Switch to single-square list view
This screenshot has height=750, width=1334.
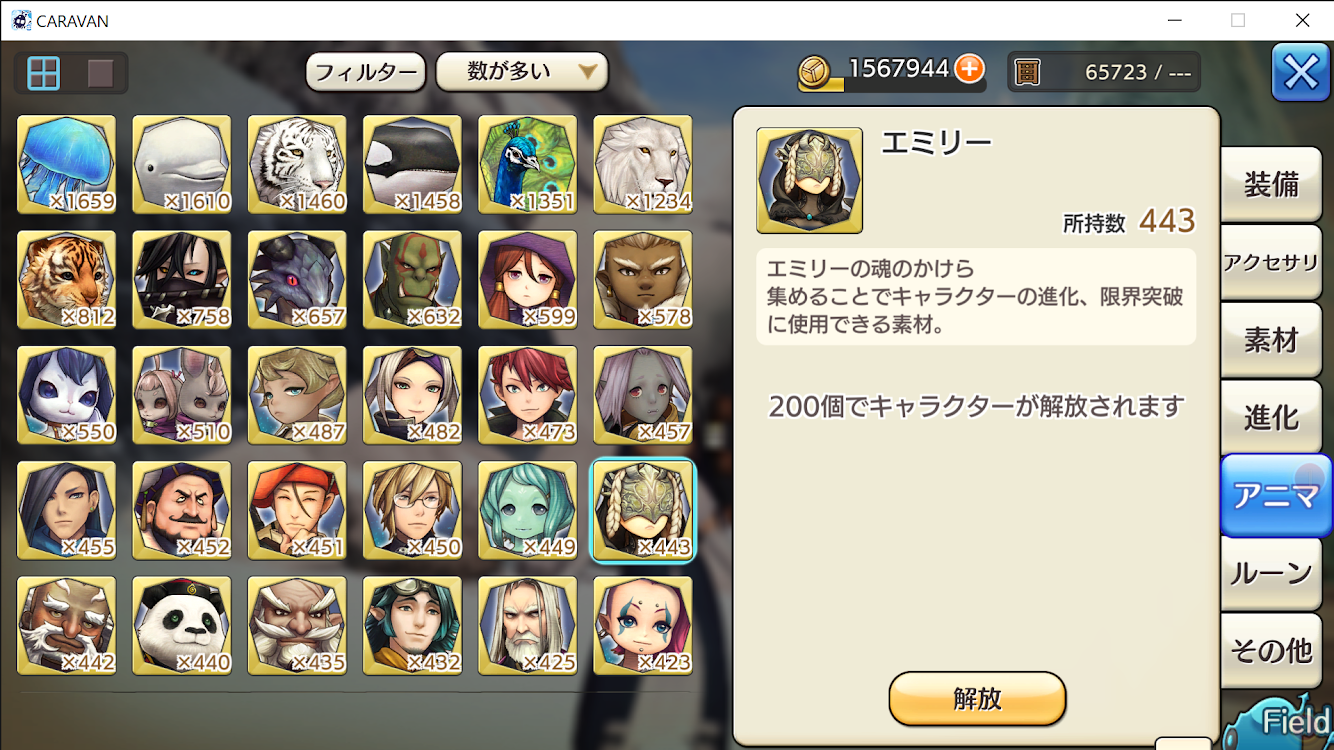coord(100,73)
